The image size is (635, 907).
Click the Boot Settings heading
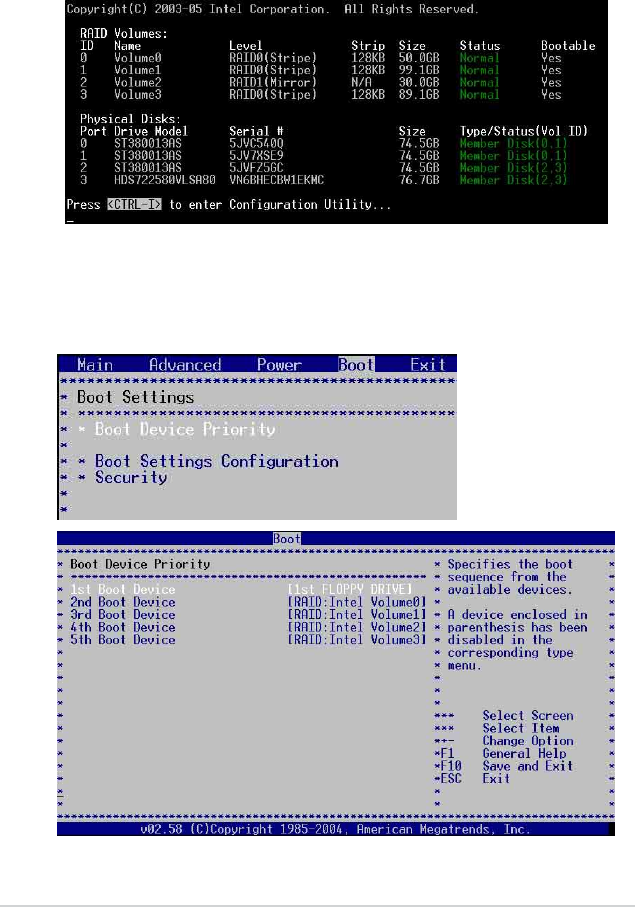[135, 397]
